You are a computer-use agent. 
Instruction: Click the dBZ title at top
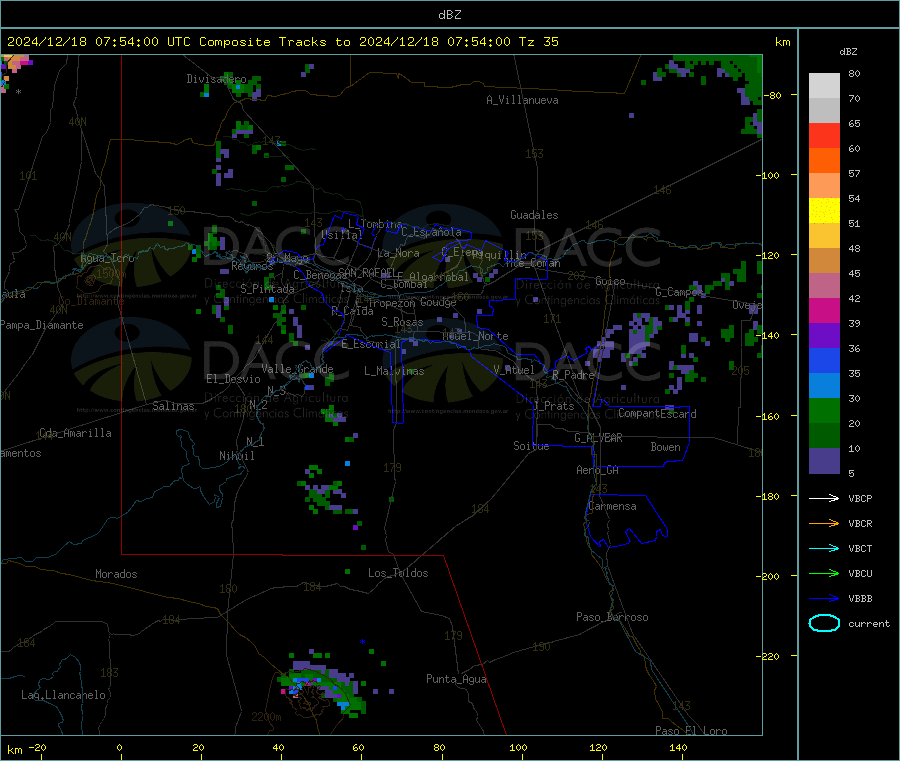[449, 15]
